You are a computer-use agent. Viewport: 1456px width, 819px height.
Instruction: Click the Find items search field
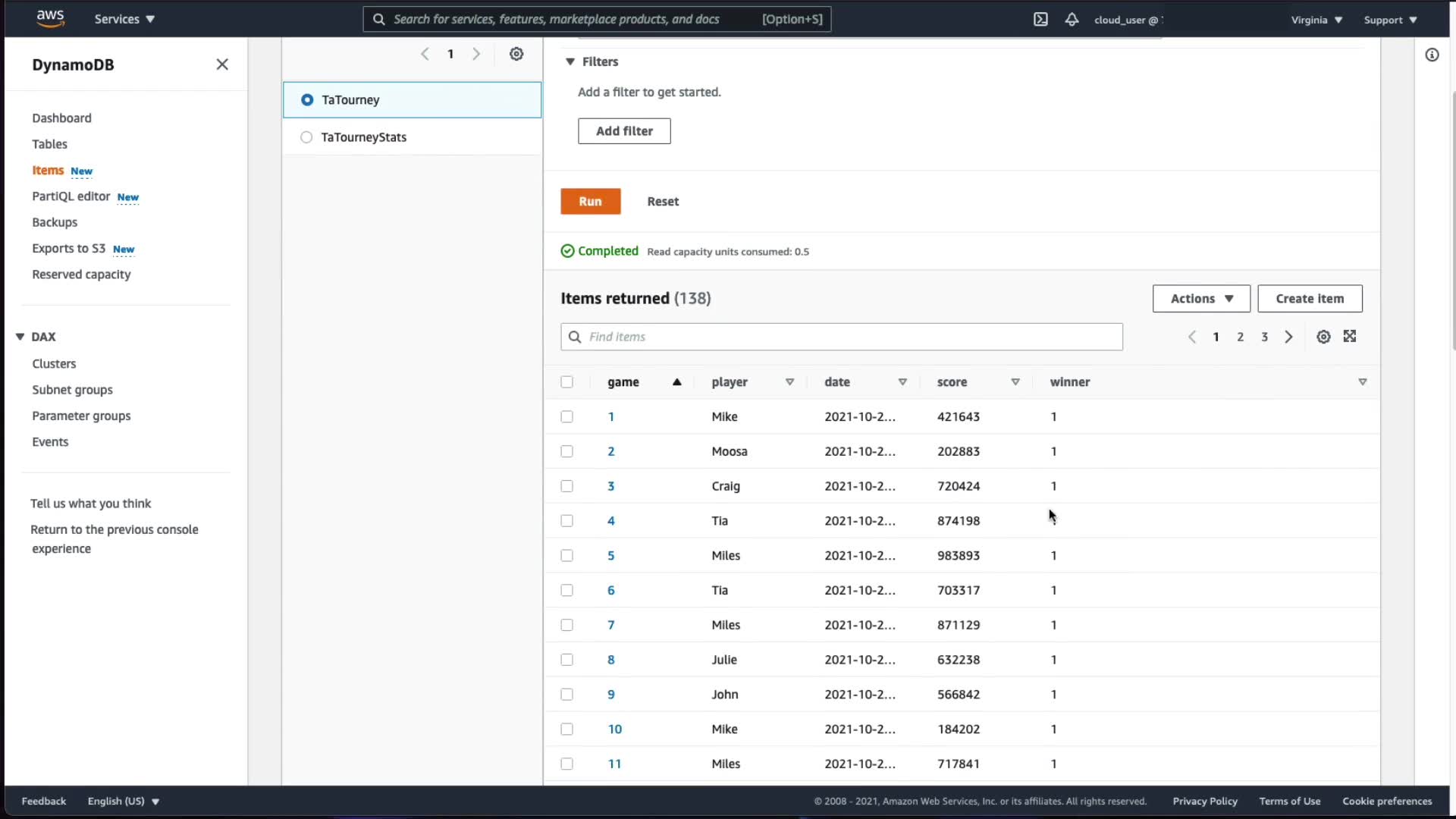coord(842,337)
